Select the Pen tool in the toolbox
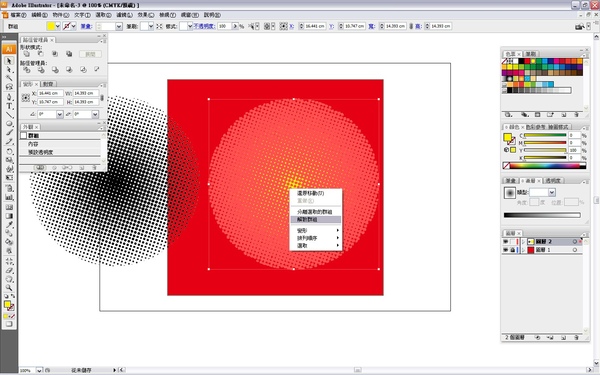Screen dimensions: 600x375 [9, 97]
